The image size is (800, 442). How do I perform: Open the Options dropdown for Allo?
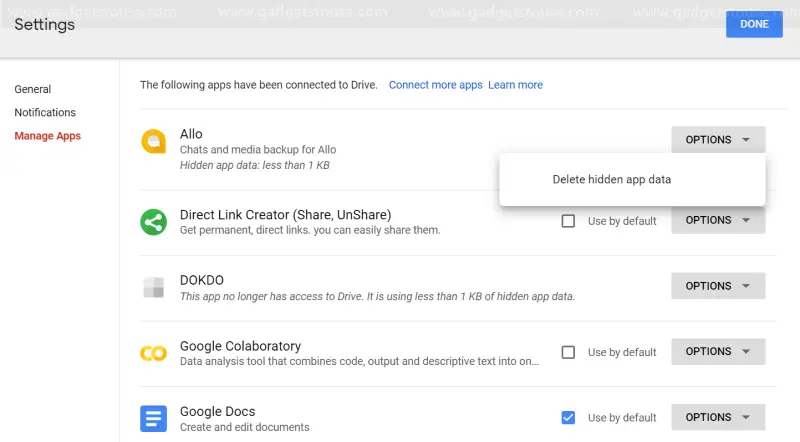coord(718,139)
